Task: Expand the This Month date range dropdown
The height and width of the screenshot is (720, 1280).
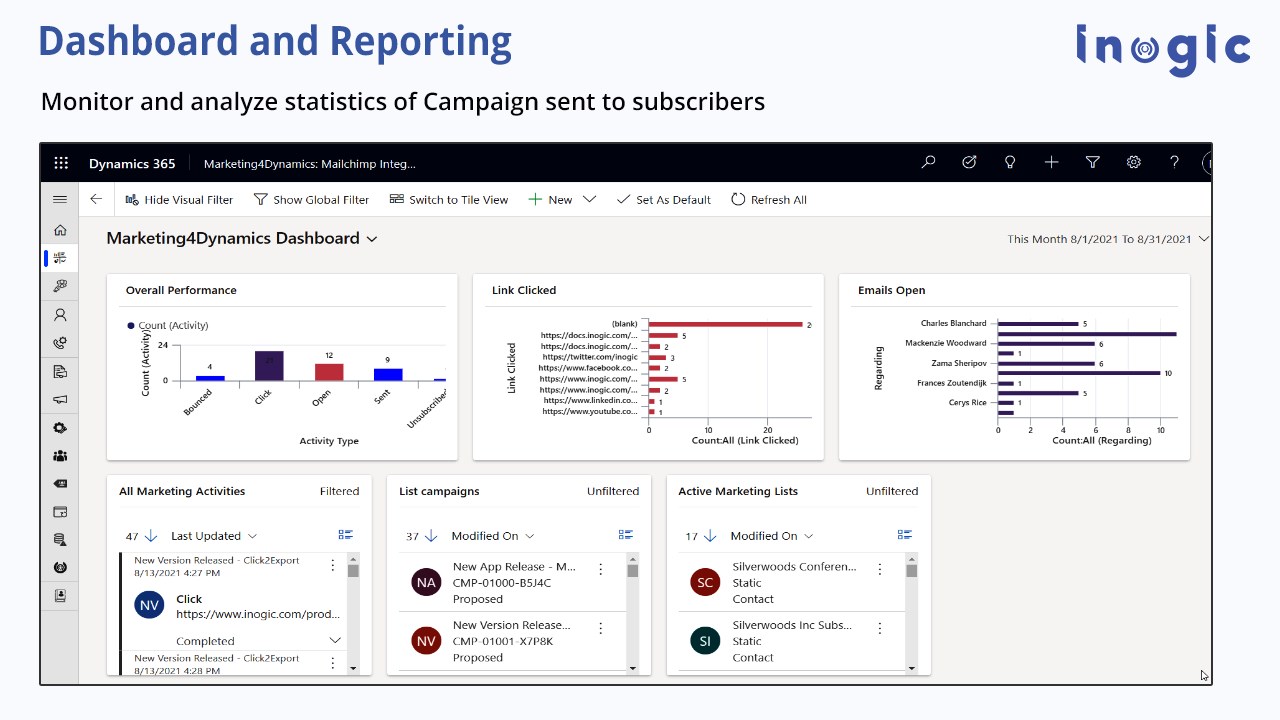Action: click(1203, 239)
